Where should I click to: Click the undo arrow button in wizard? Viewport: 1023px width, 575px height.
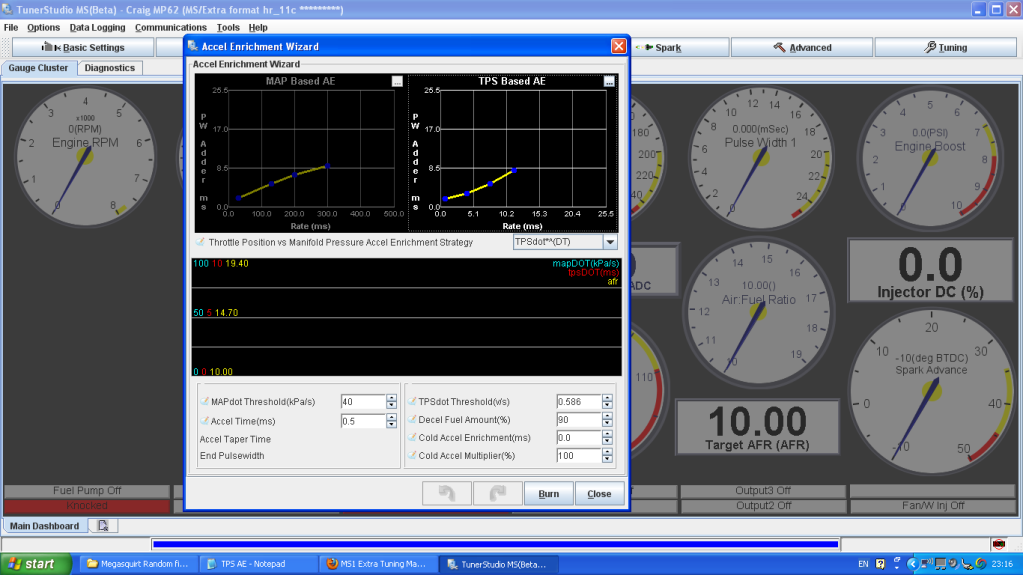pyautogui.click(x=447, y=493)
